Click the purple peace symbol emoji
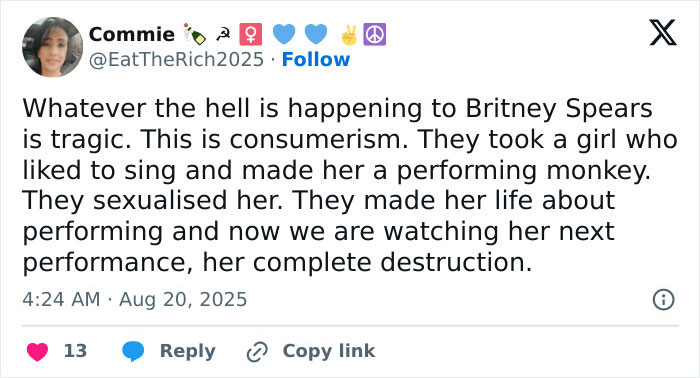 (375, 34)
